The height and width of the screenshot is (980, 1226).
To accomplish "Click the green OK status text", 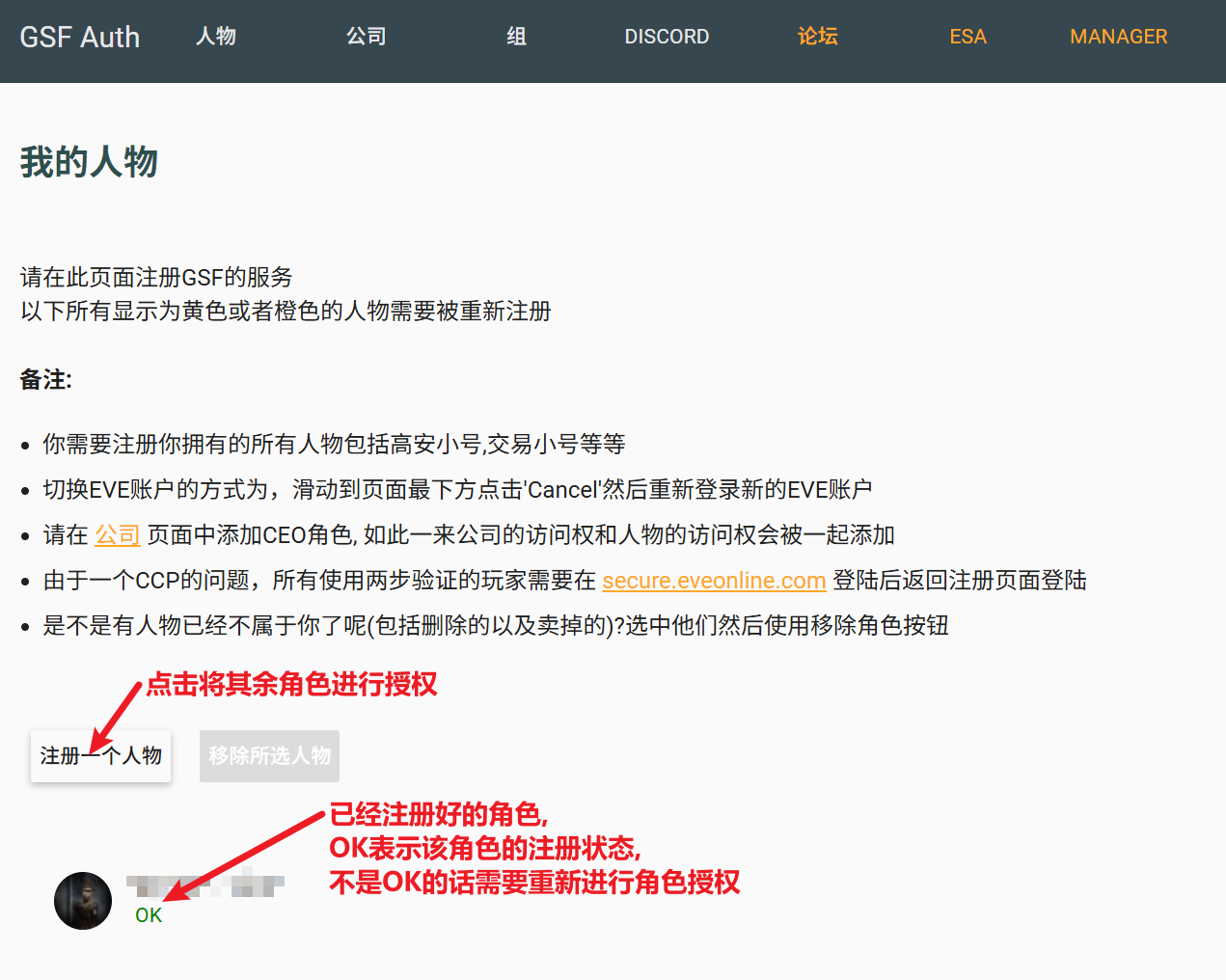I will 149,915.
